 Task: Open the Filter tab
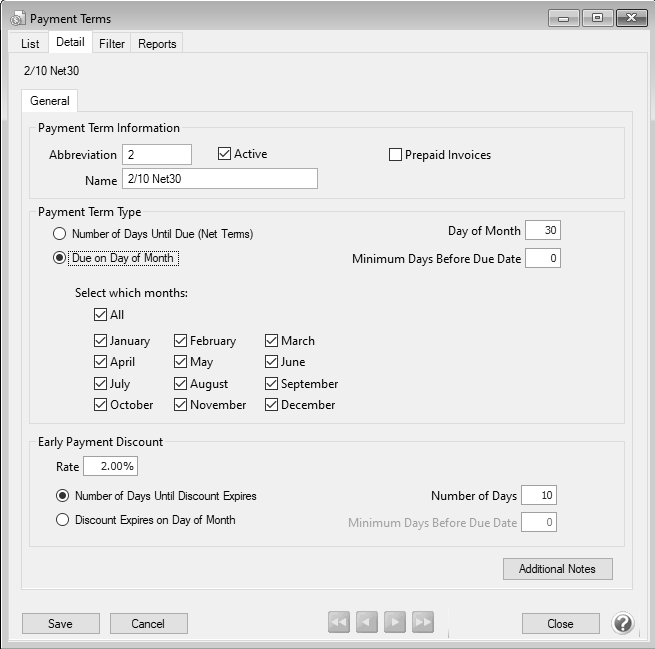pyautogui.click(x=112, y=43)
